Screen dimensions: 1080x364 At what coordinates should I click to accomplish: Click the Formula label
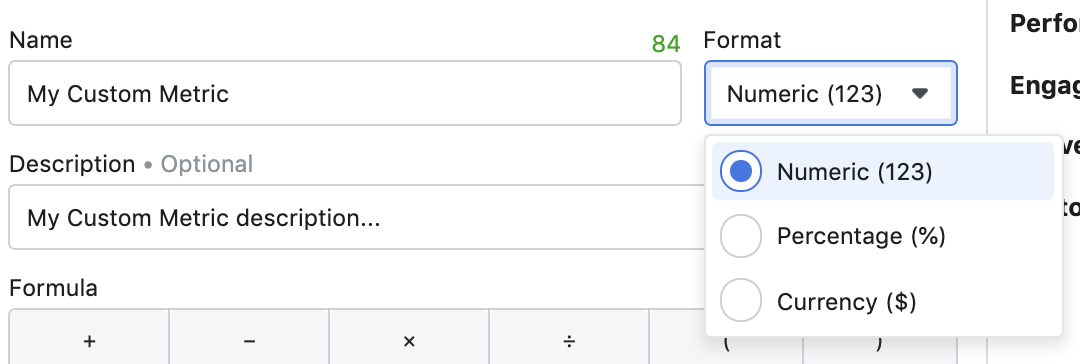pos(53,288)
